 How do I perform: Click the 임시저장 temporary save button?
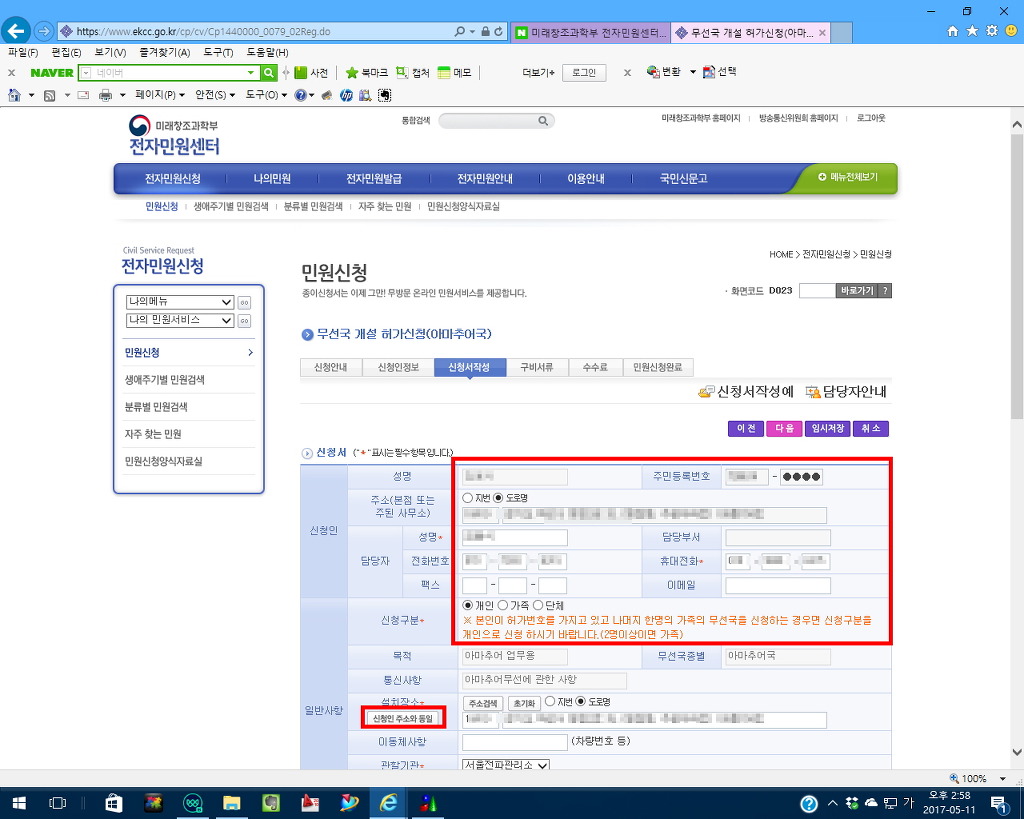click(x=827, y=428)
